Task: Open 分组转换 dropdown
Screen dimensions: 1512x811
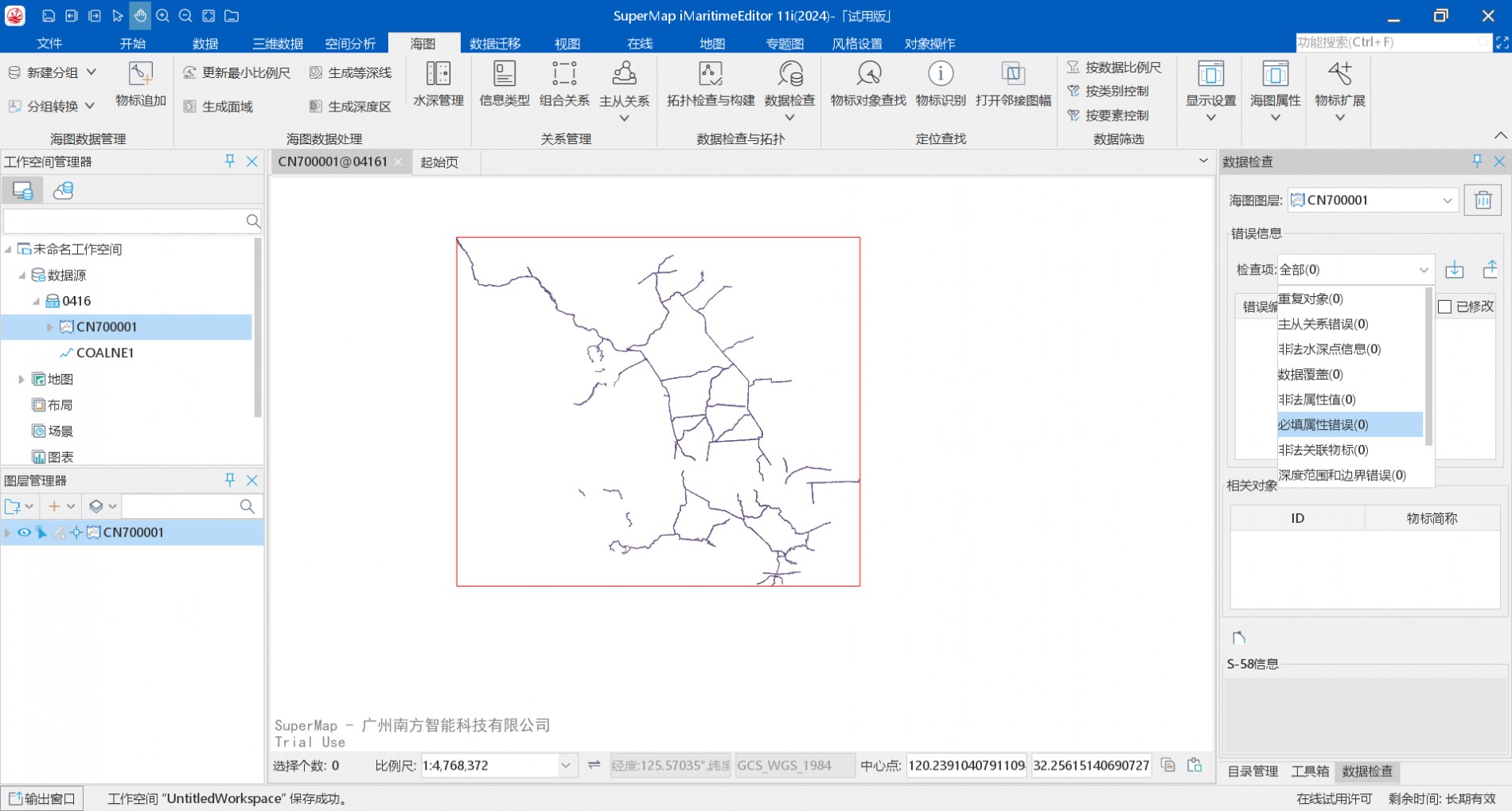Action: [89, 106]
